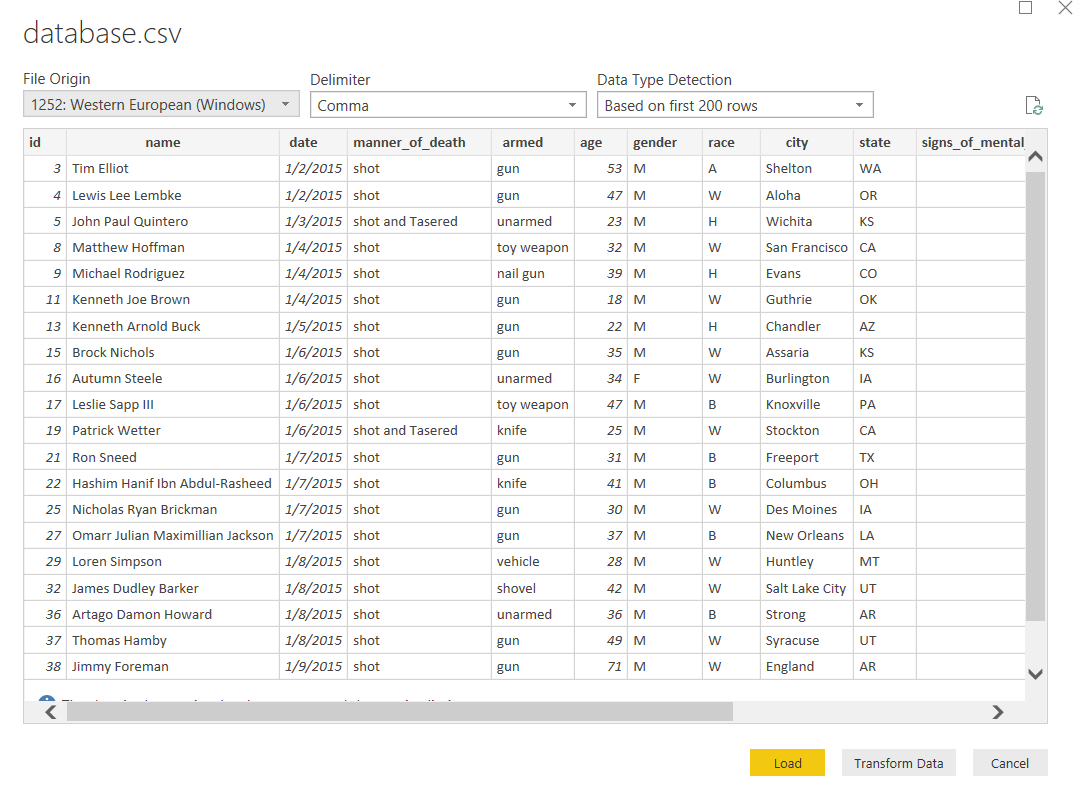Click the city cell Salt Lake City
The height and width of the screenshot is (791, 1080).
pyautogui.click(x=807, y=588)
